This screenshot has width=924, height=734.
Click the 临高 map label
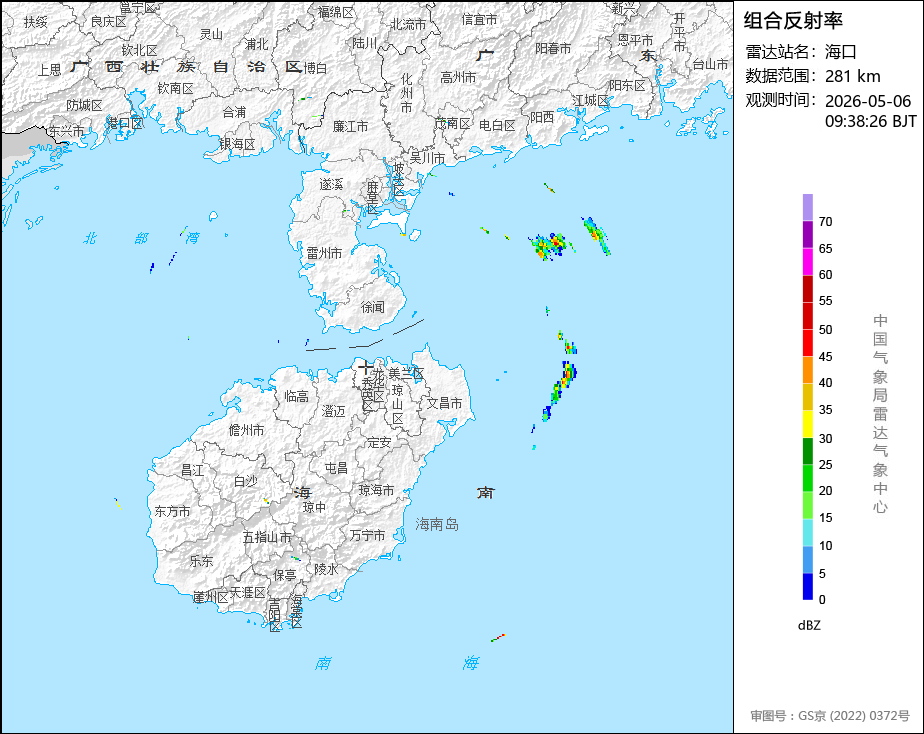pos(296,396)
